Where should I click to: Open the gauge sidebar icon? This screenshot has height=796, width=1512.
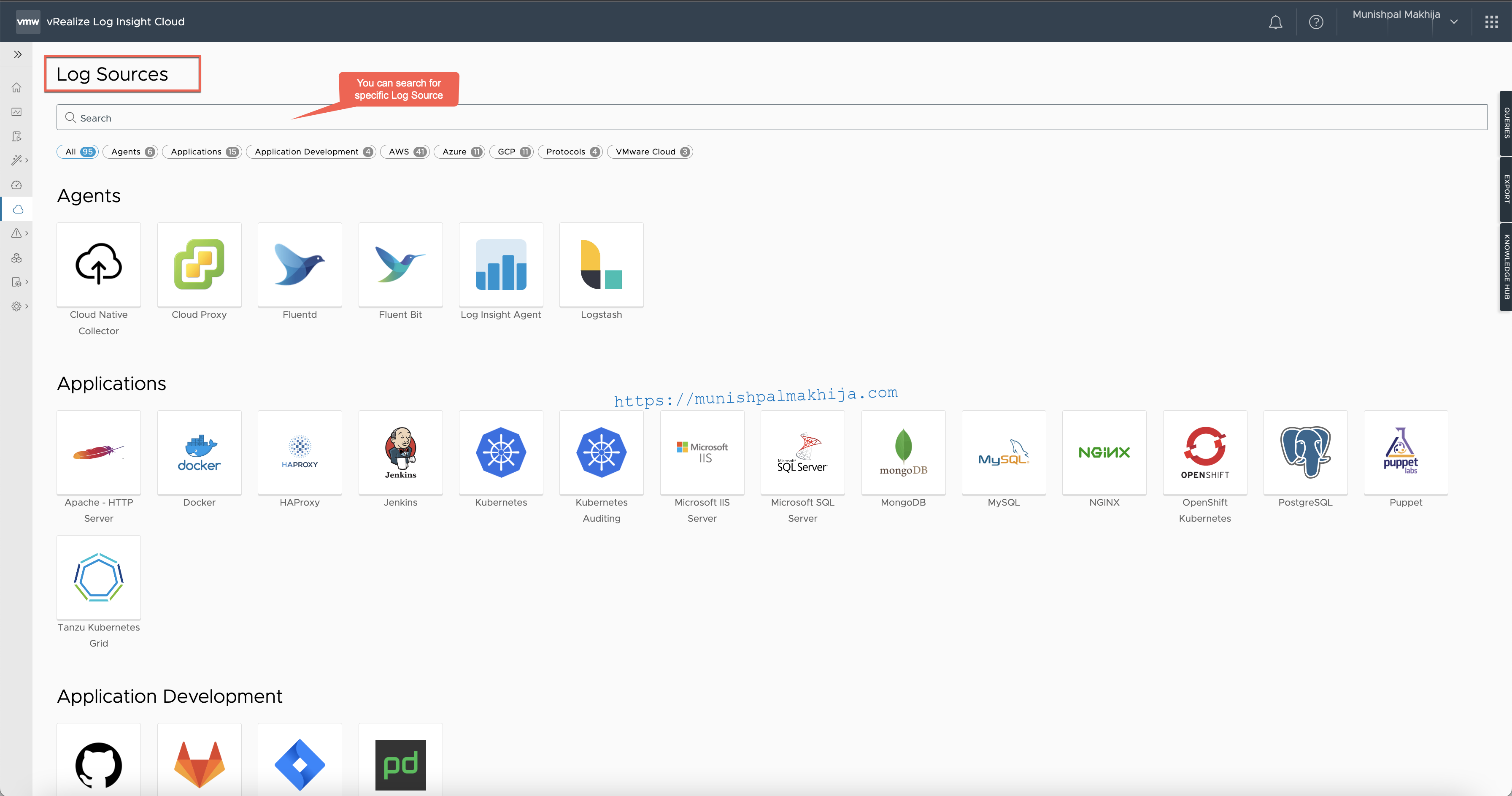tap(16, 185)
